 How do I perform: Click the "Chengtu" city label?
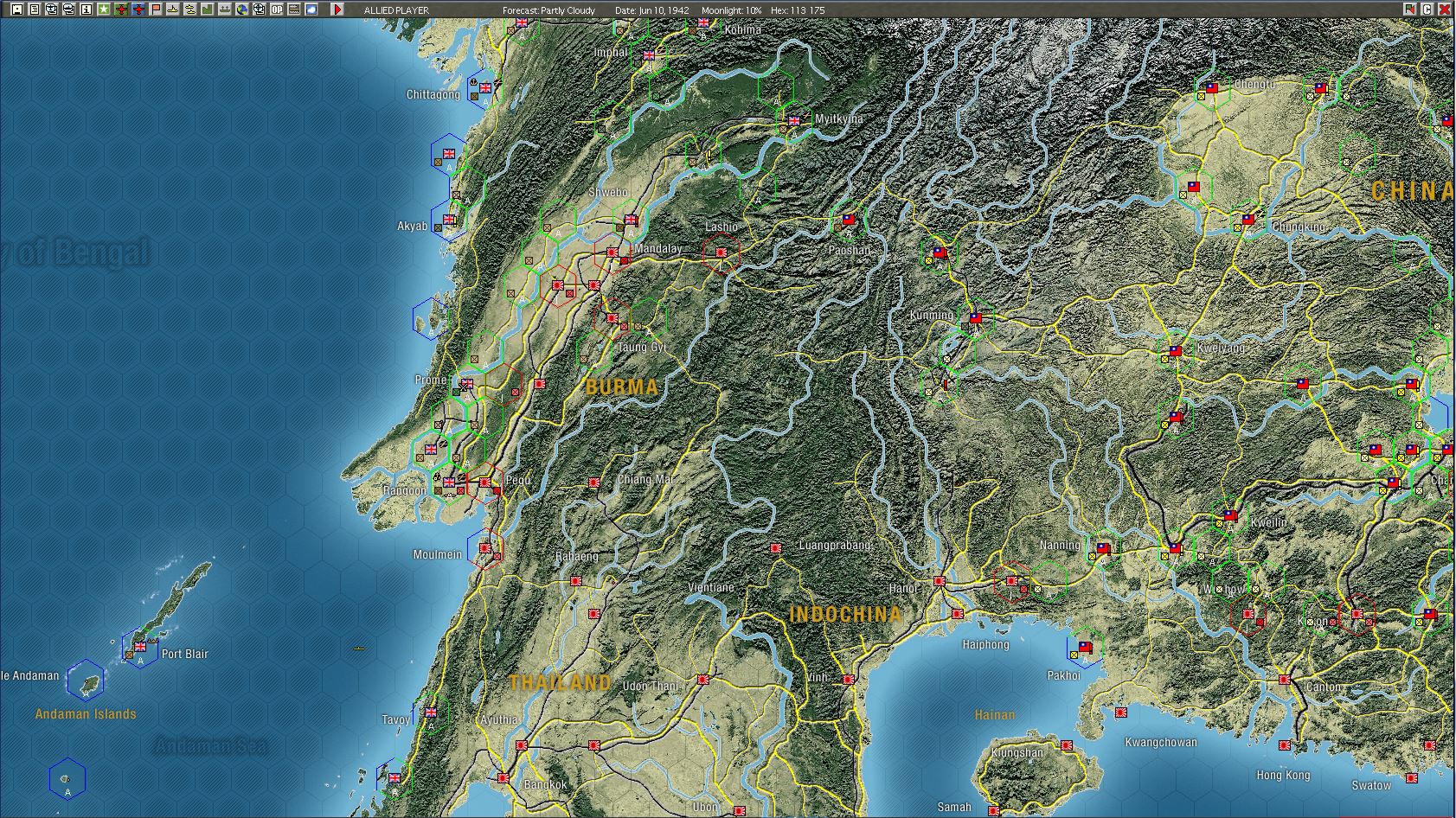click(x=1254, y=84)
